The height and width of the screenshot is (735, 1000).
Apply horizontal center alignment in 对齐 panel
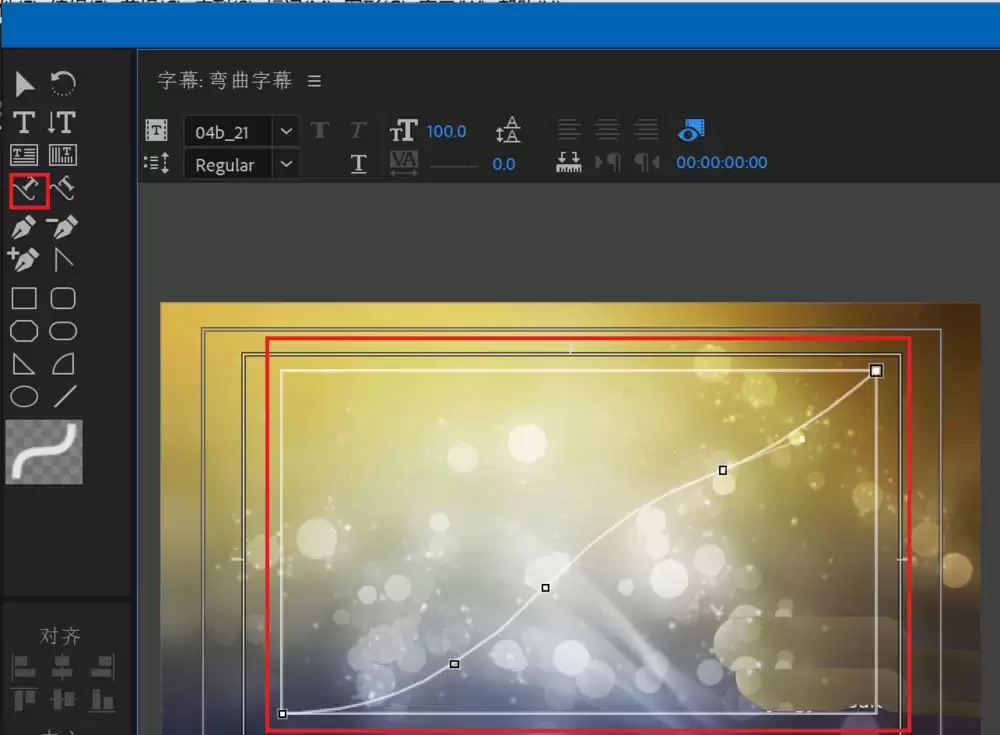(63, 666)
